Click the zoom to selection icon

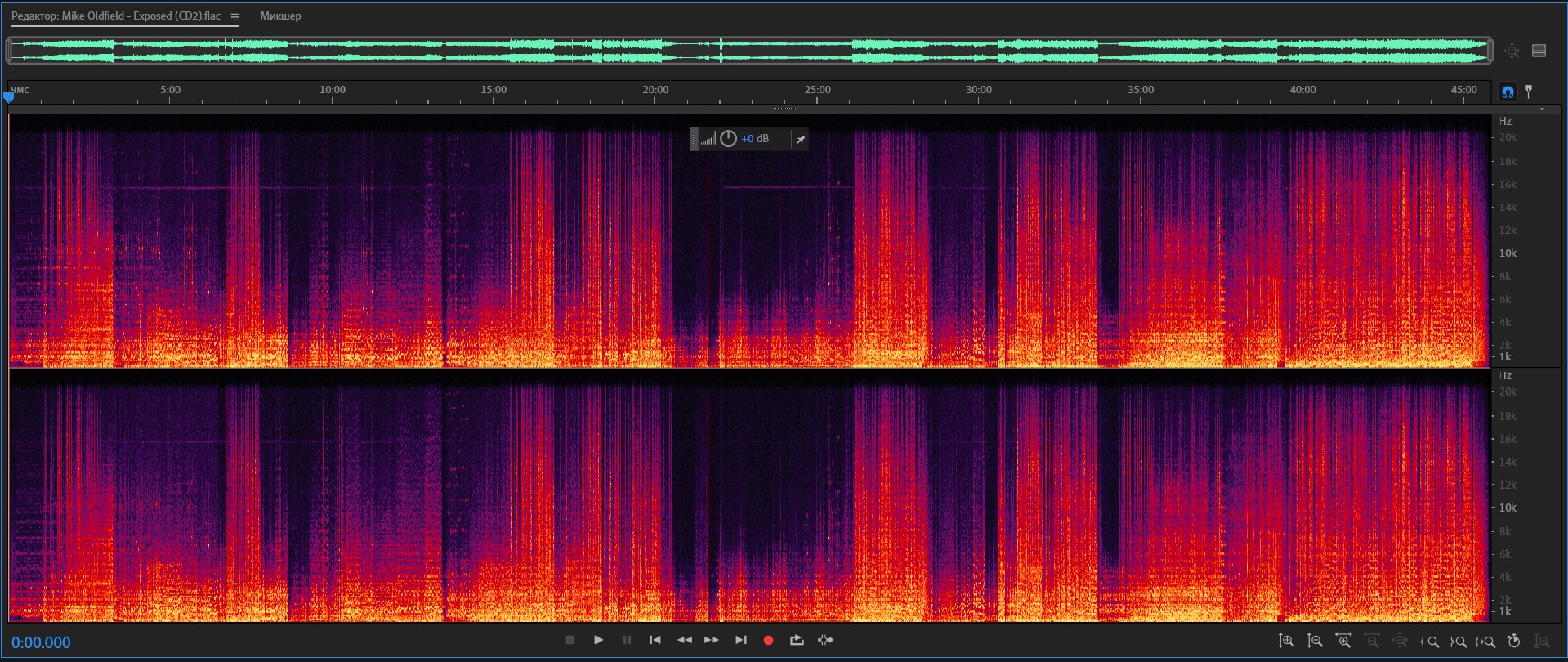pos(1485,642)
